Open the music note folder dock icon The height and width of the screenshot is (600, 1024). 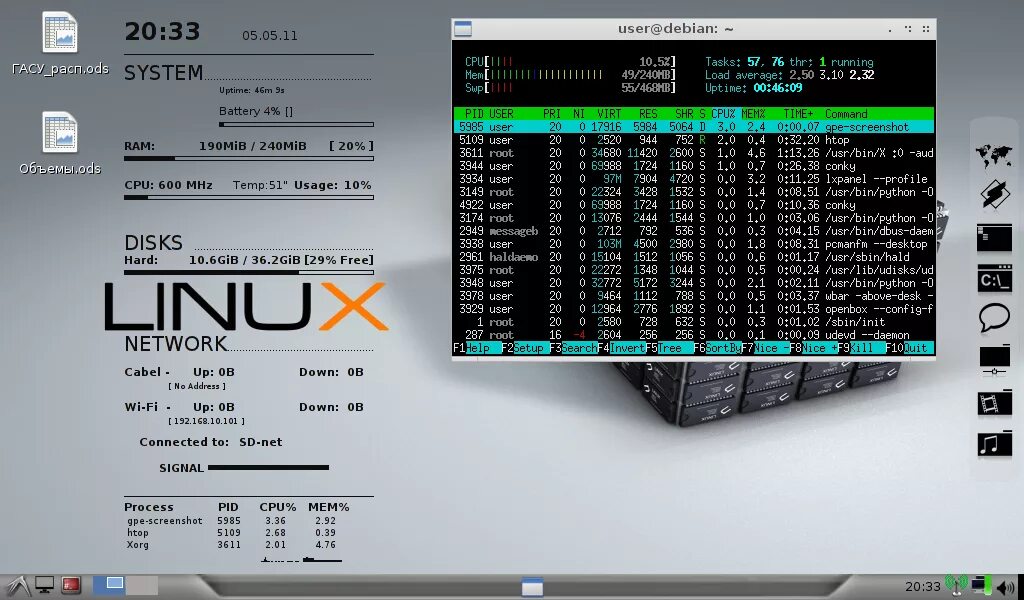coord(994,445)
